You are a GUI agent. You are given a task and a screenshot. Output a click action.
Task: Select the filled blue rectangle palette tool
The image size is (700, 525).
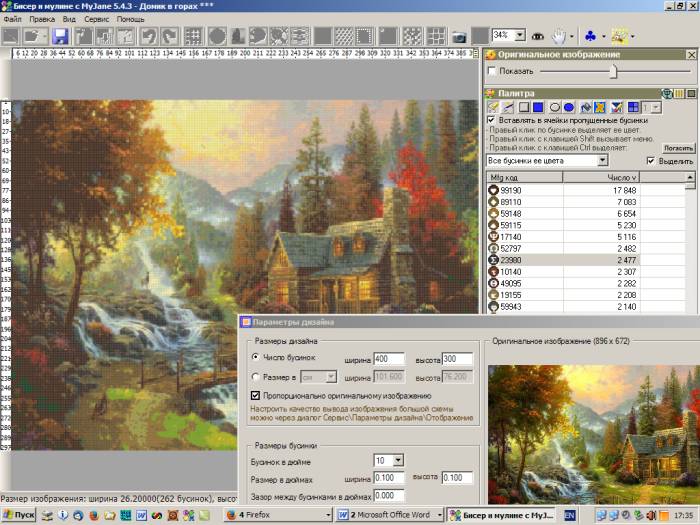[x=538, y=107]
